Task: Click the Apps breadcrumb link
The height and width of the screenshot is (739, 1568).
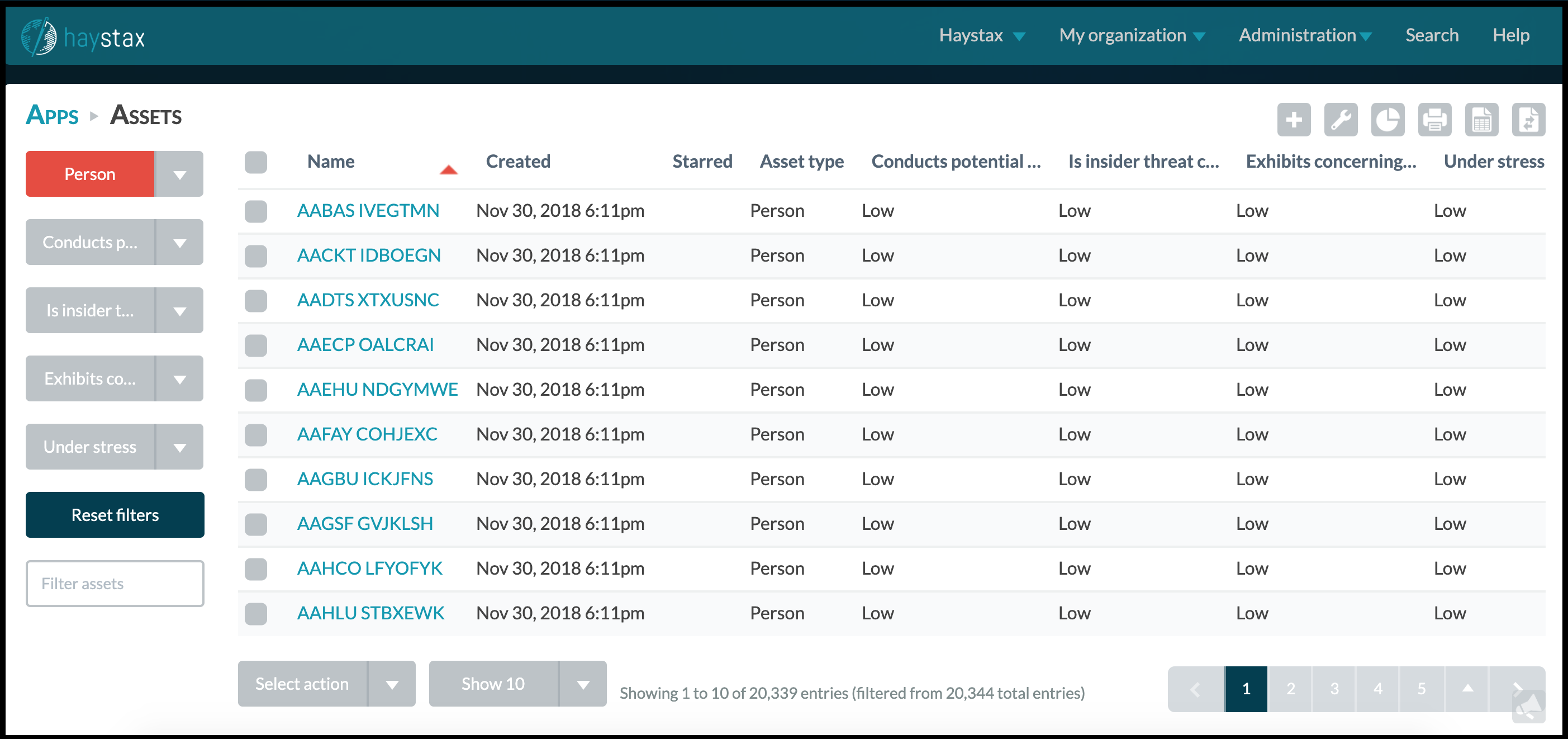Action: [x=53, y=115]
